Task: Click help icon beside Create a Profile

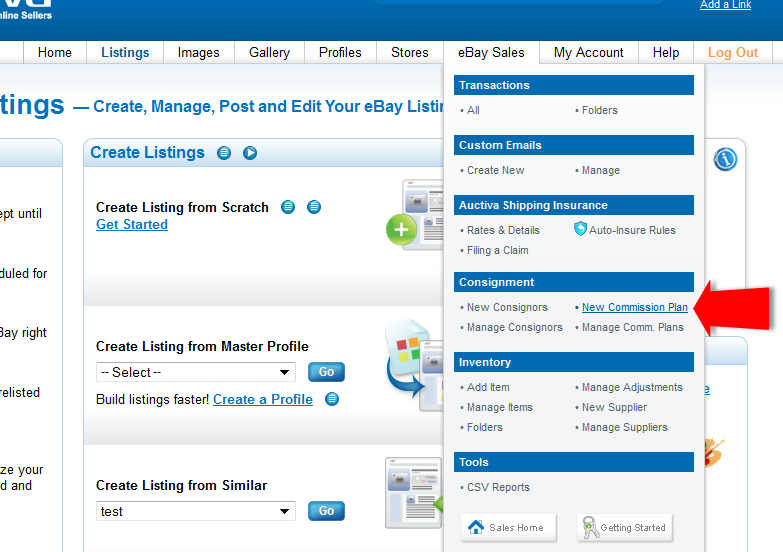Action: tap(332, 399)
